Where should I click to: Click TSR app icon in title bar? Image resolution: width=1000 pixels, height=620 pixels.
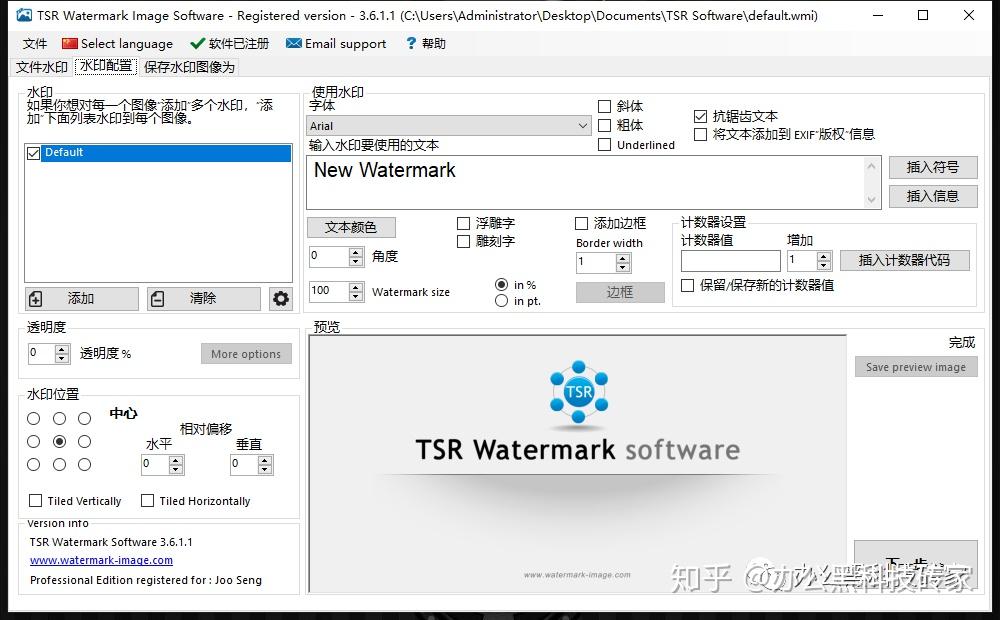point(24,15)
